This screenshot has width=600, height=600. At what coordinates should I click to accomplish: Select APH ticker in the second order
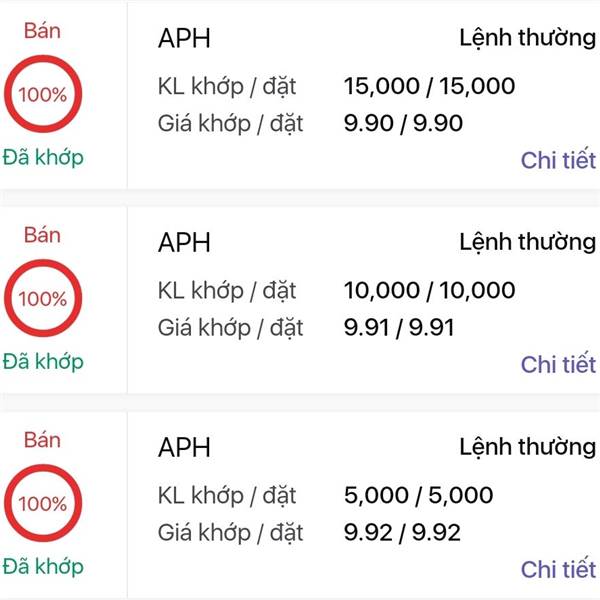tap(184, 243)
